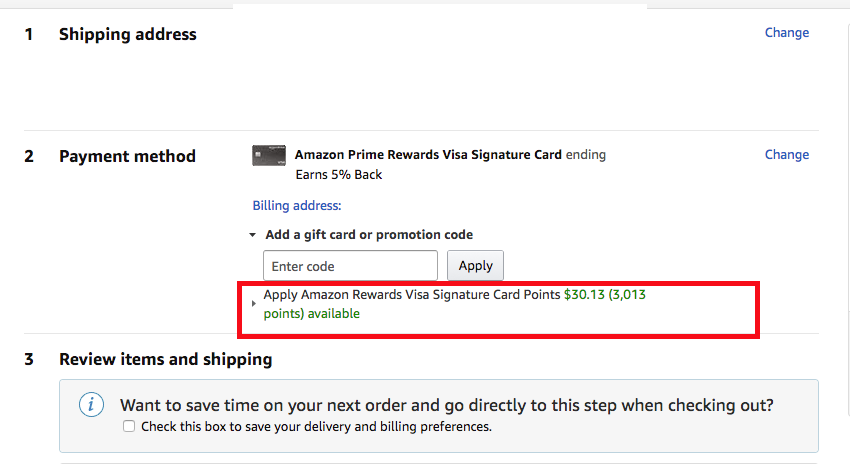850x464 pixels.
Task: Click the Add a gift card or promotion code label
Action: (369, 235)
